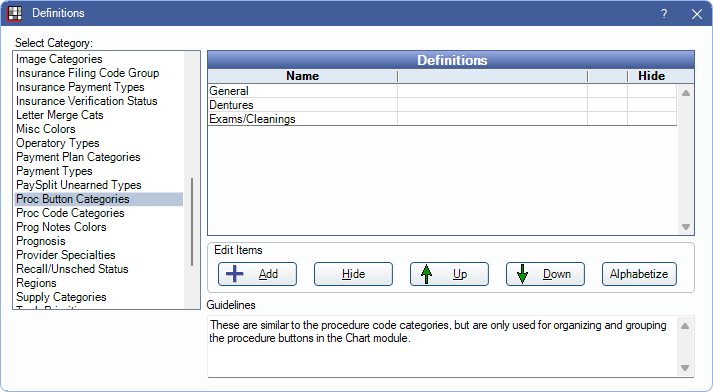The image size is (713, 392).
Task: Select Recall/Unsched Status category
Action: point(99,269)
